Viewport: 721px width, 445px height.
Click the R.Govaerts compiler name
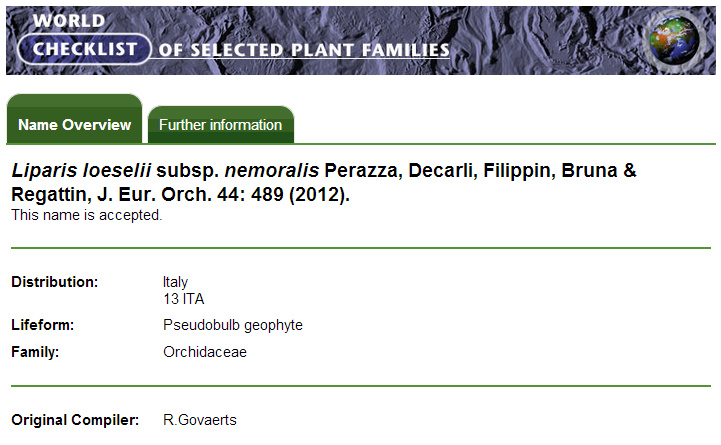click(x=200, y=420)
